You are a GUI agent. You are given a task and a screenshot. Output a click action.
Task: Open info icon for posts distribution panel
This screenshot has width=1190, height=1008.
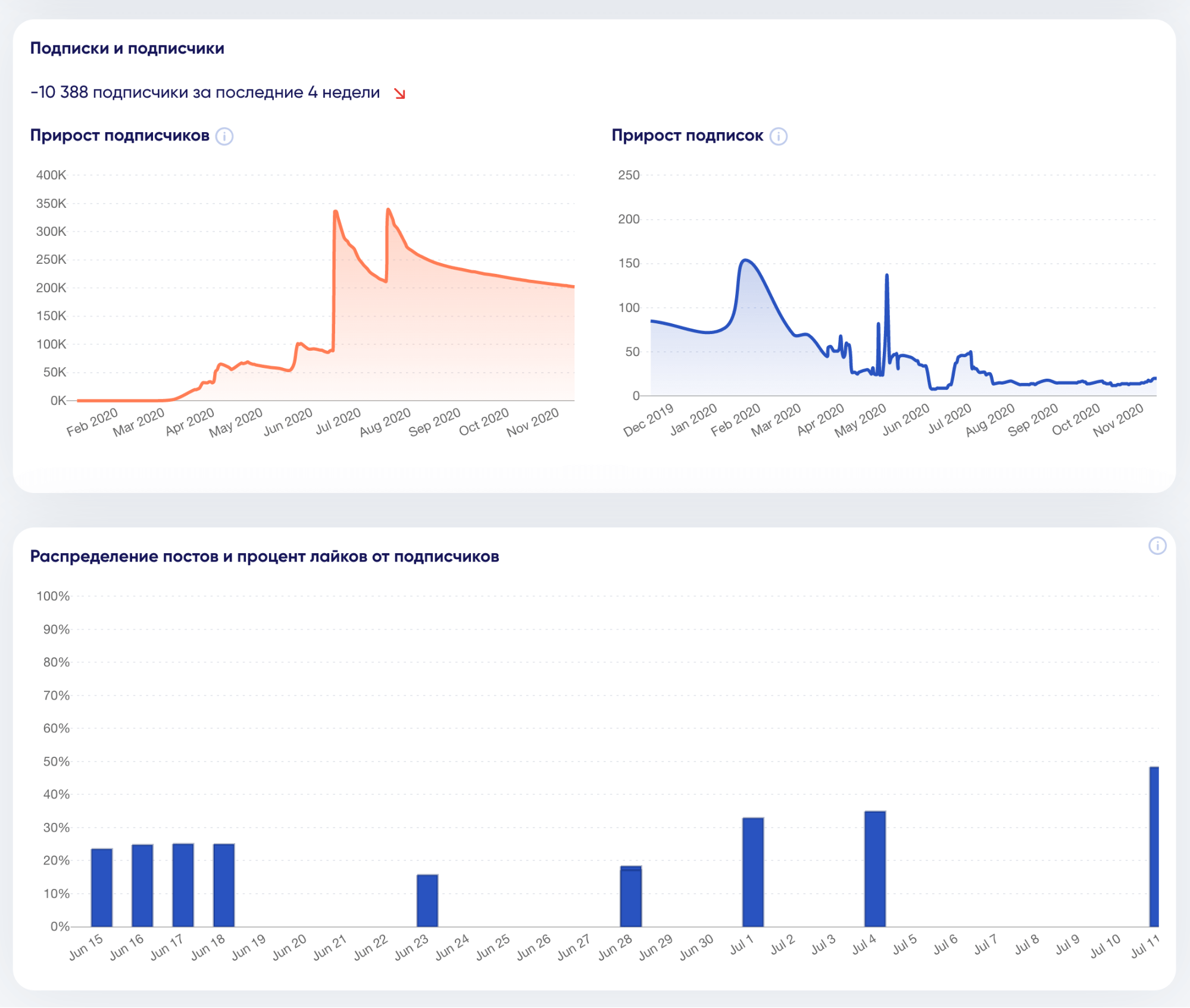(1157, 545)
